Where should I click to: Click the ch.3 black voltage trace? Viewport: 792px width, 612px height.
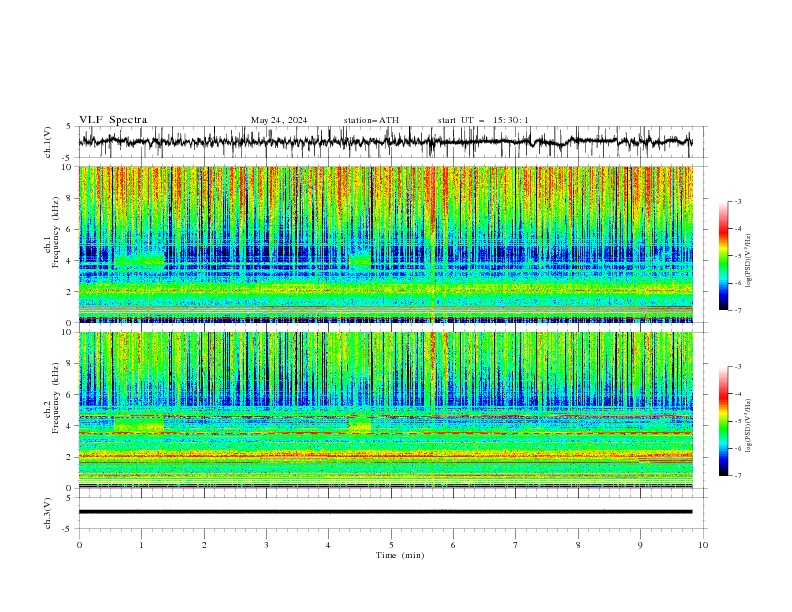point(386,512)
